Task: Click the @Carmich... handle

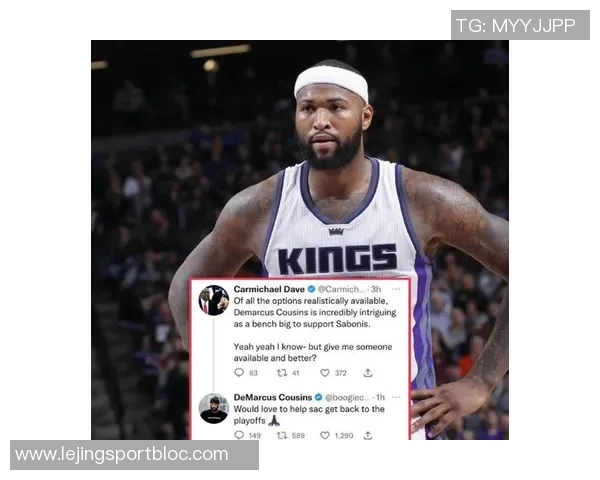Action: click(x=339, y=289)
